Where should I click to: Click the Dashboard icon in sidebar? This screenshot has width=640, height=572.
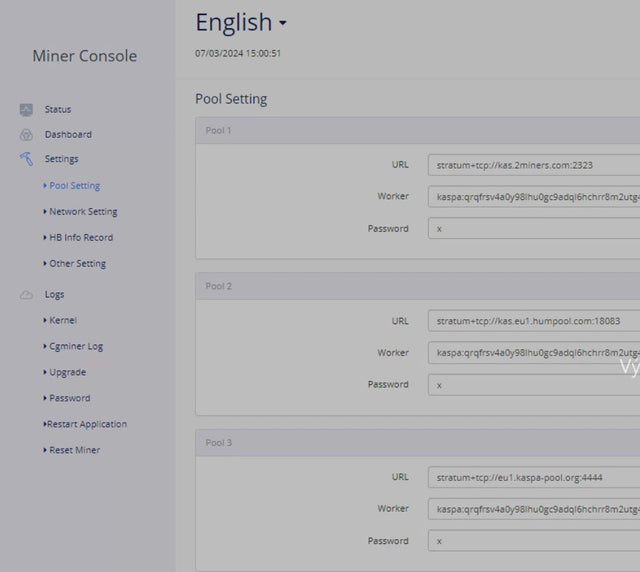pyautogui.click(x=26, y=134)
